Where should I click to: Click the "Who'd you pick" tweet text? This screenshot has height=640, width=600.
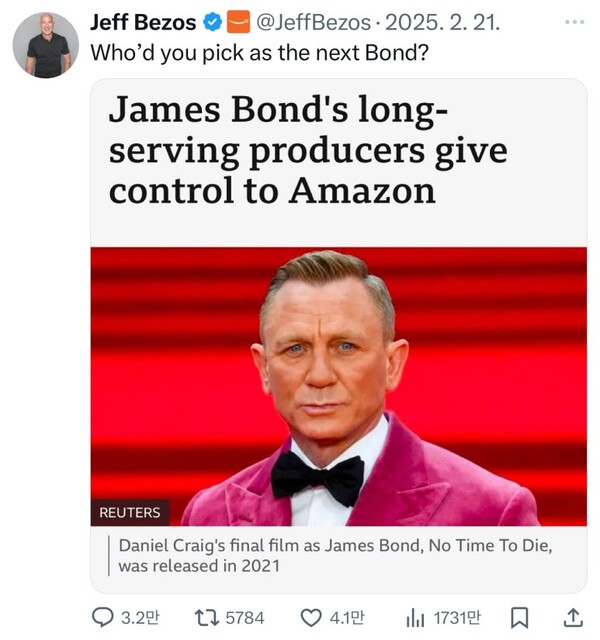tap(260, 52)
